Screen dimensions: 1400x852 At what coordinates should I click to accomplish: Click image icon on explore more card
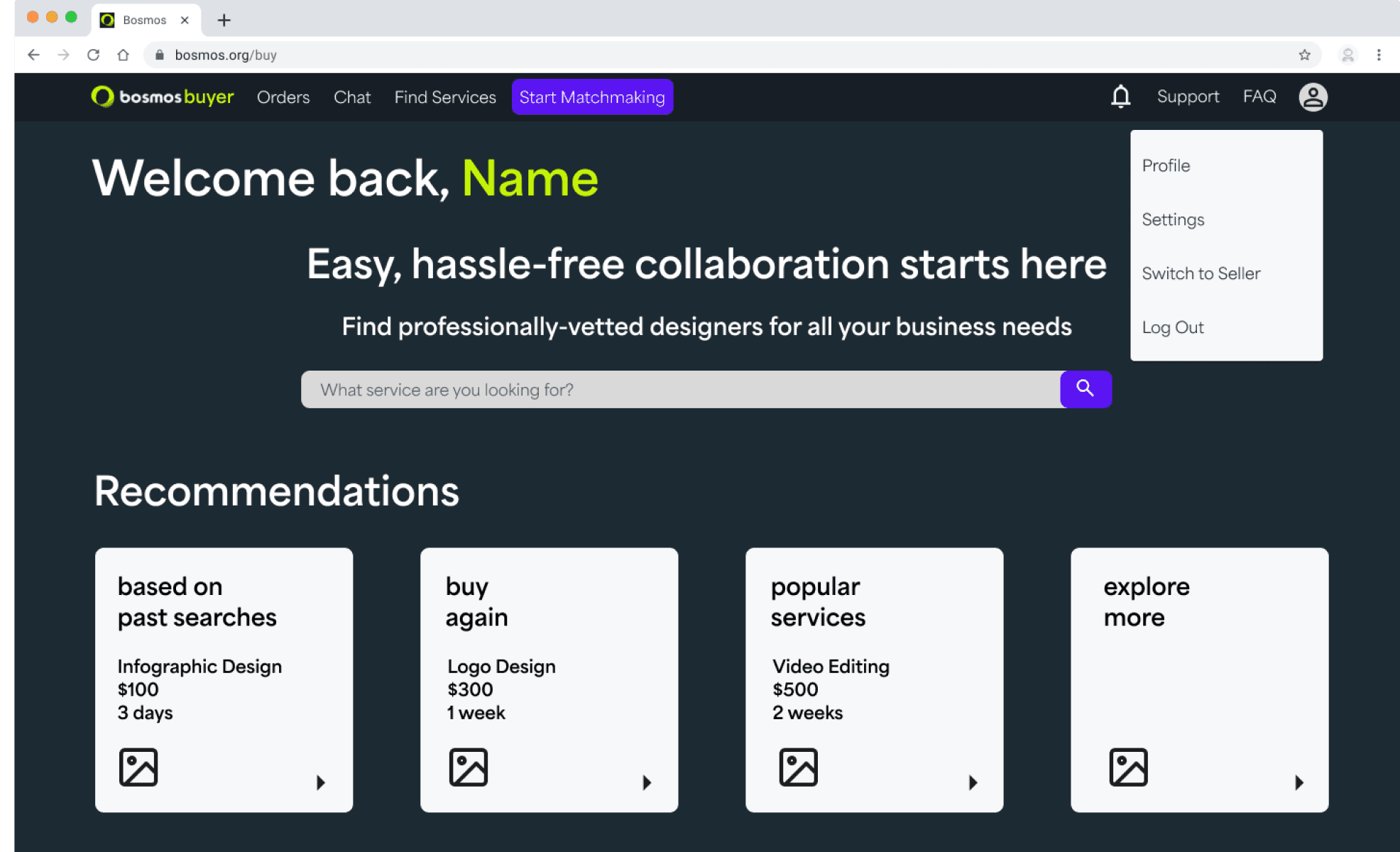1128,767
